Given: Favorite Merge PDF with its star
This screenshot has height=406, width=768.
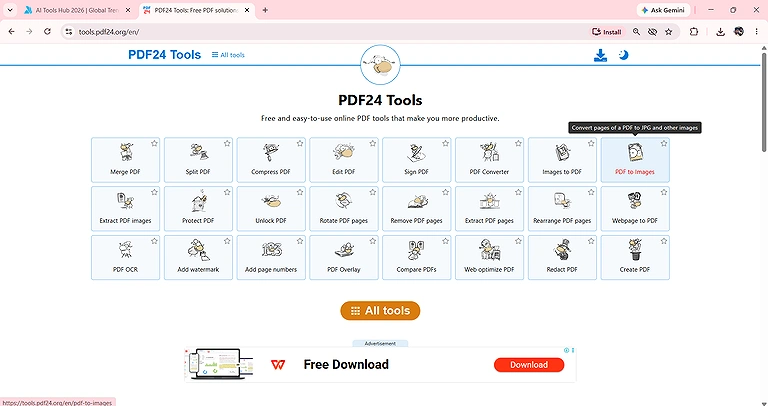Looking at the screenshot, I should [x=154, y=143].
